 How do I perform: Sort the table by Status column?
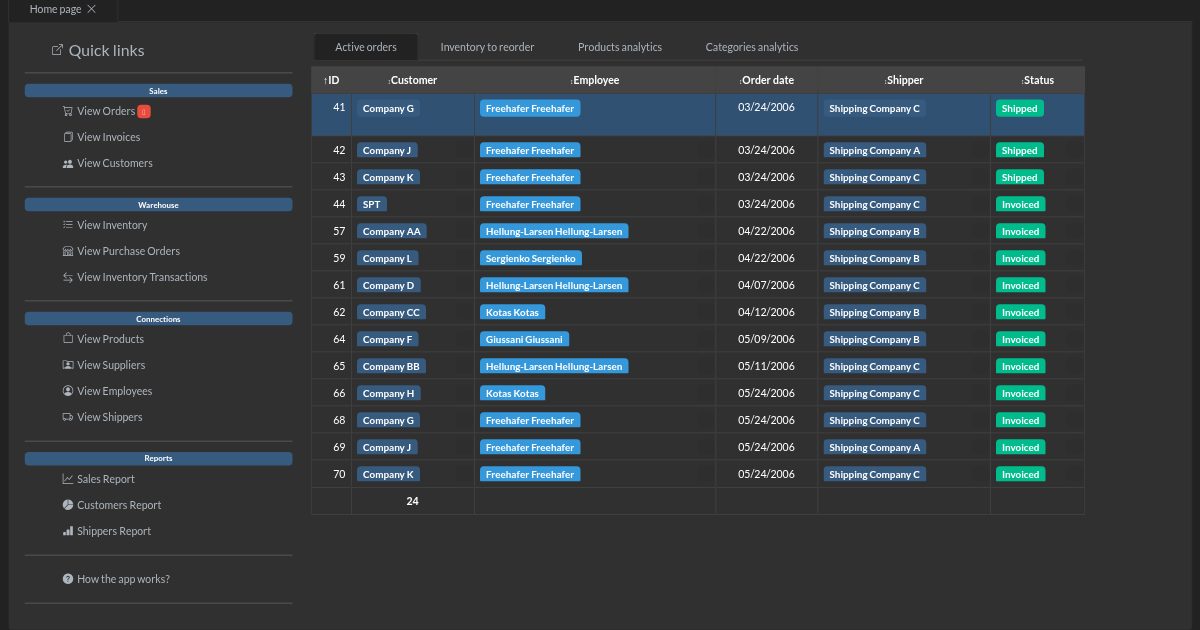[1038, 80]
